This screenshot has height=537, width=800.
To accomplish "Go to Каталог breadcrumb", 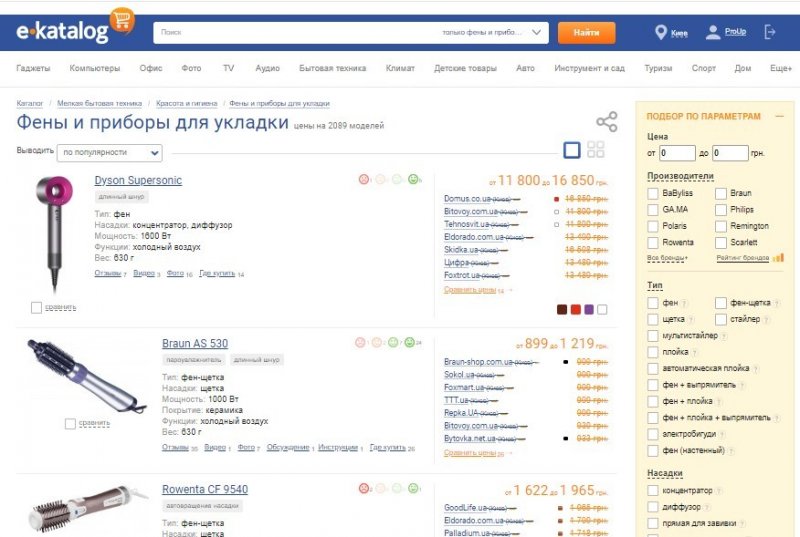I will tap(30, 103).
